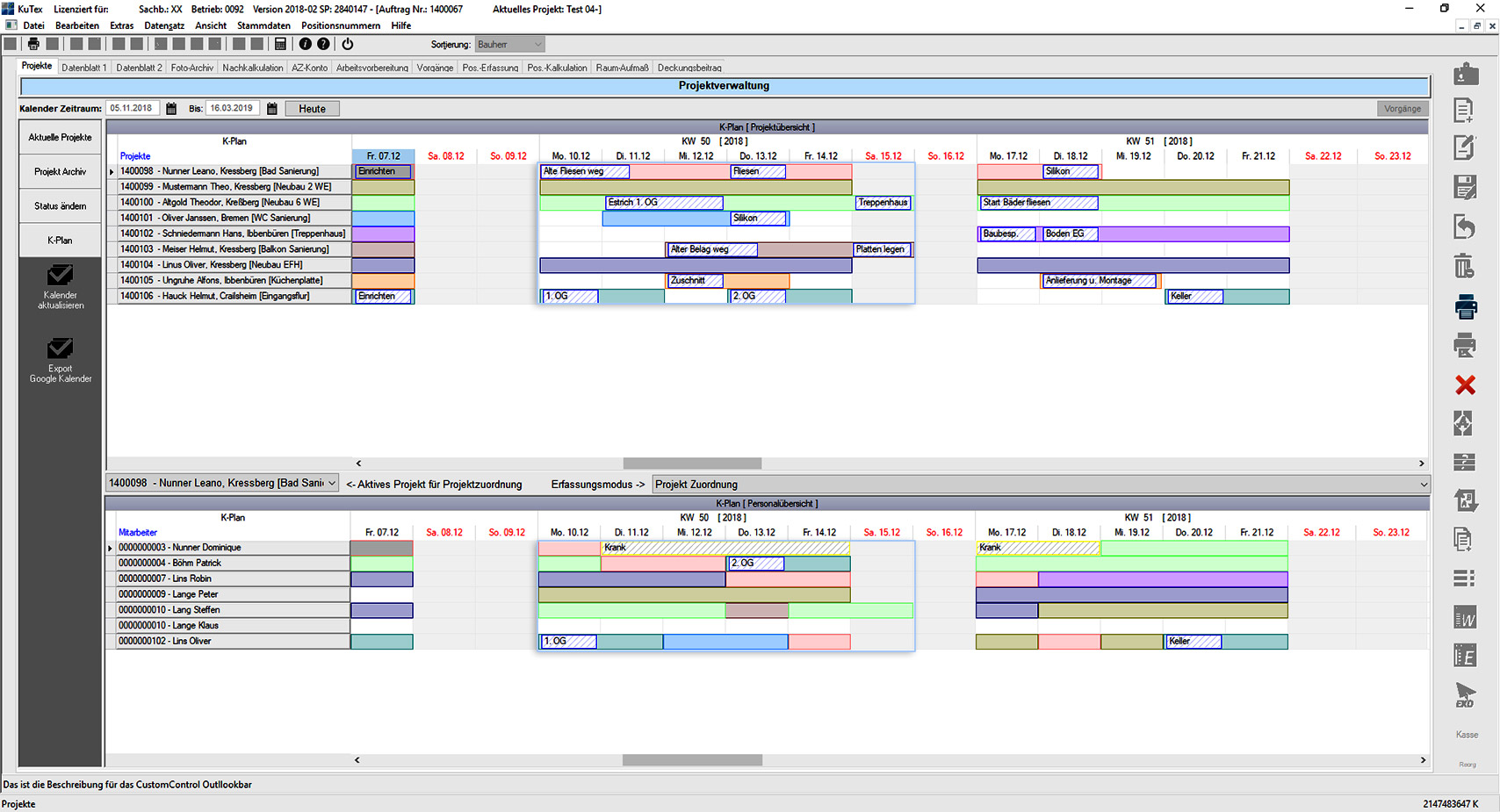Click the power-off icon in the toolbar

[x=347, y=44]
